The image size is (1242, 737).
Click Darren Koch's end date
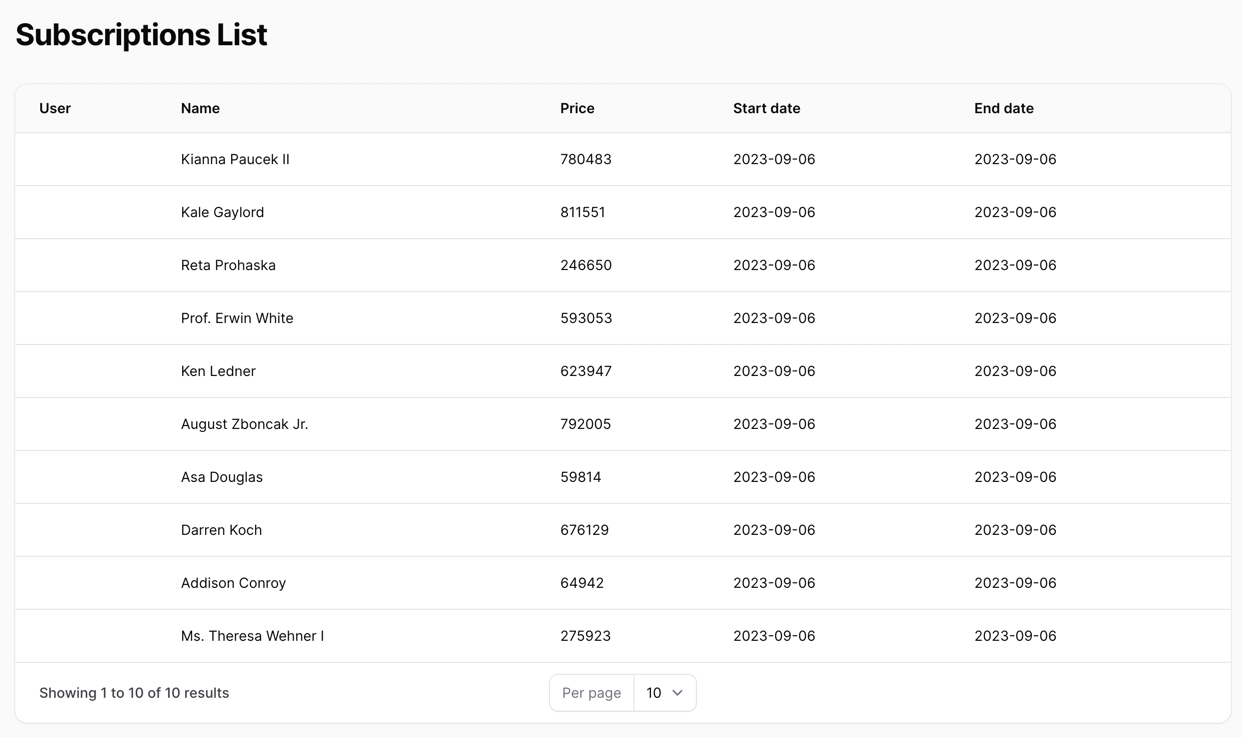click(1015, 530)
